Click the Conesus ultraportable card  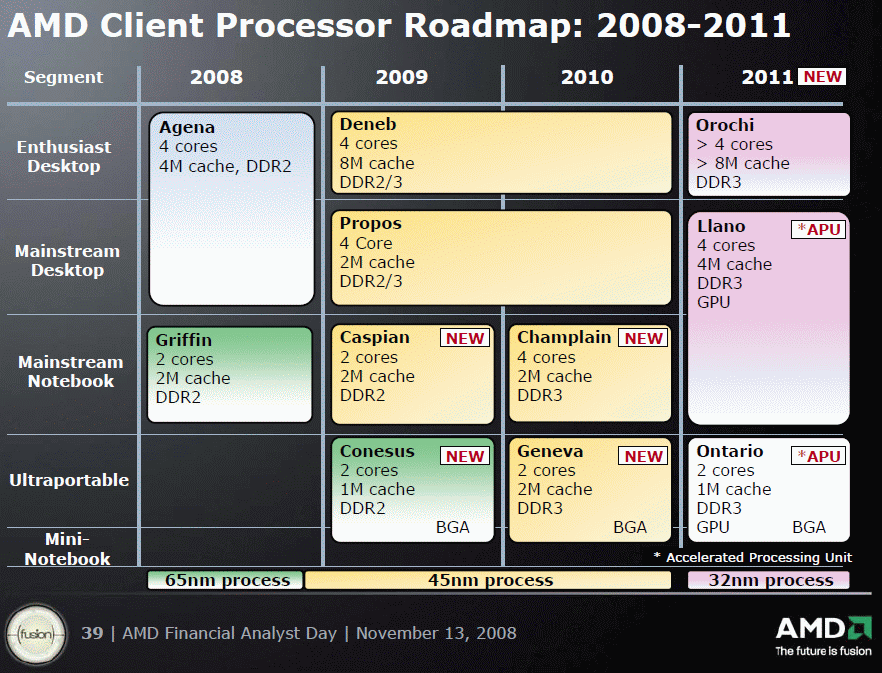412,490
